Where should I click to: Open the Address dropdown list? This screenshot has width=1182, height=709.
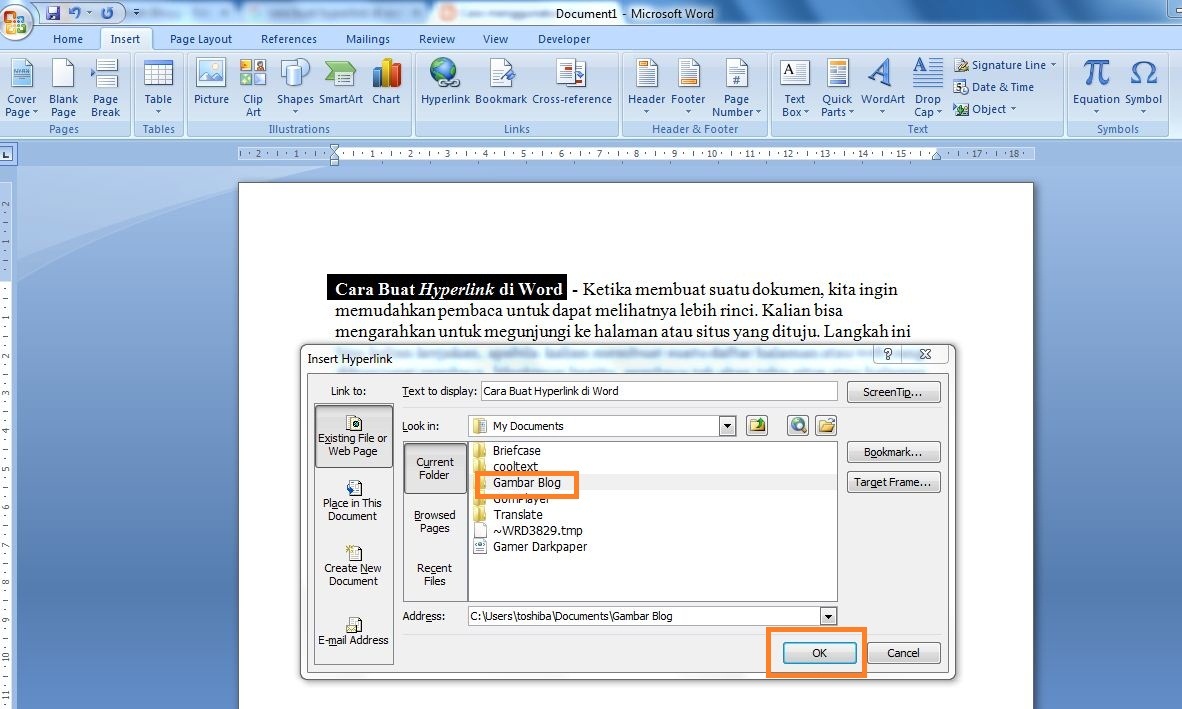tap(828, 616)
